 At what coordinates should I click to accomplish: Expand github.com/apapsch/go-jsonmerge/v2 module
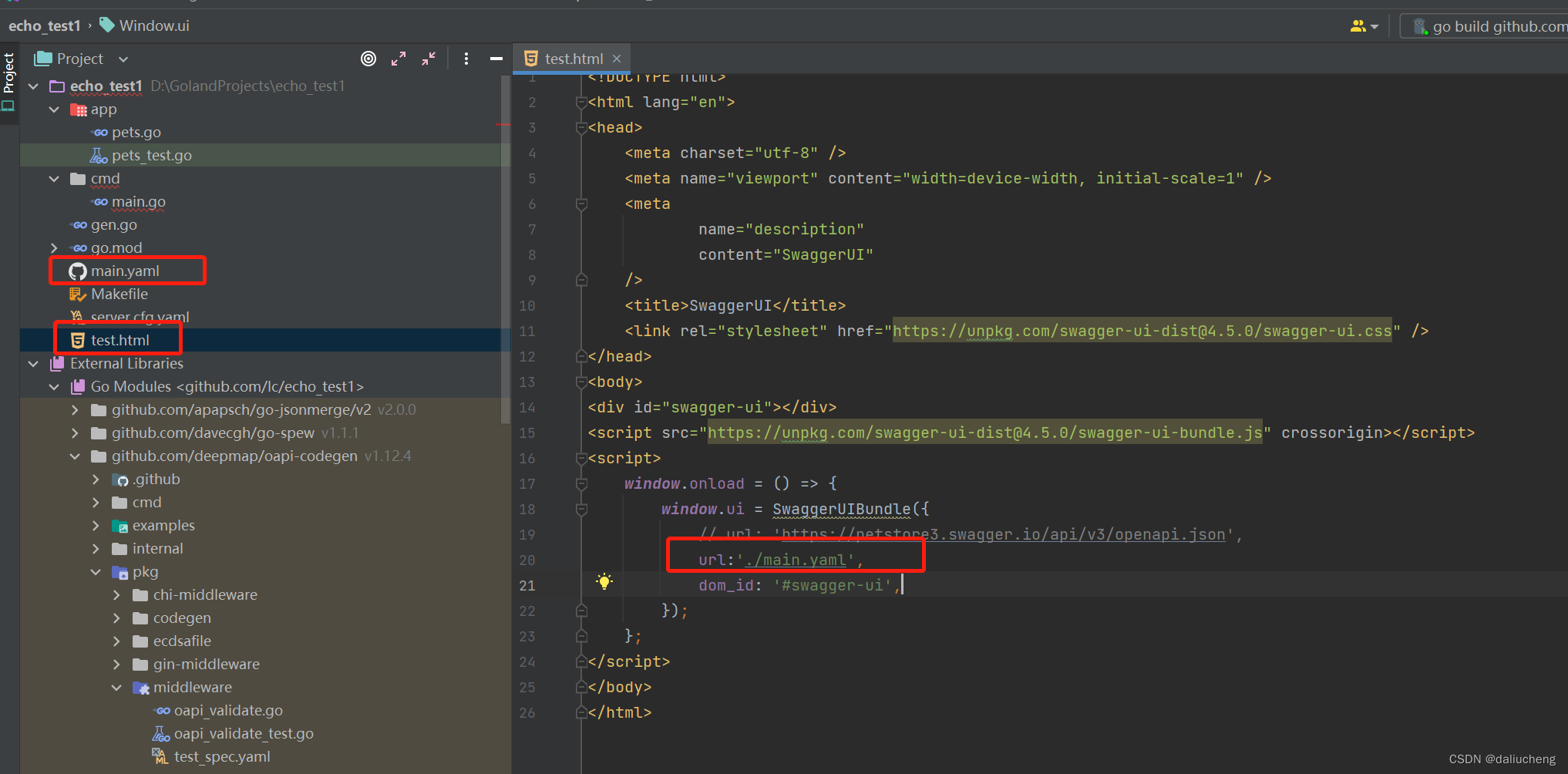pos(75,410)
